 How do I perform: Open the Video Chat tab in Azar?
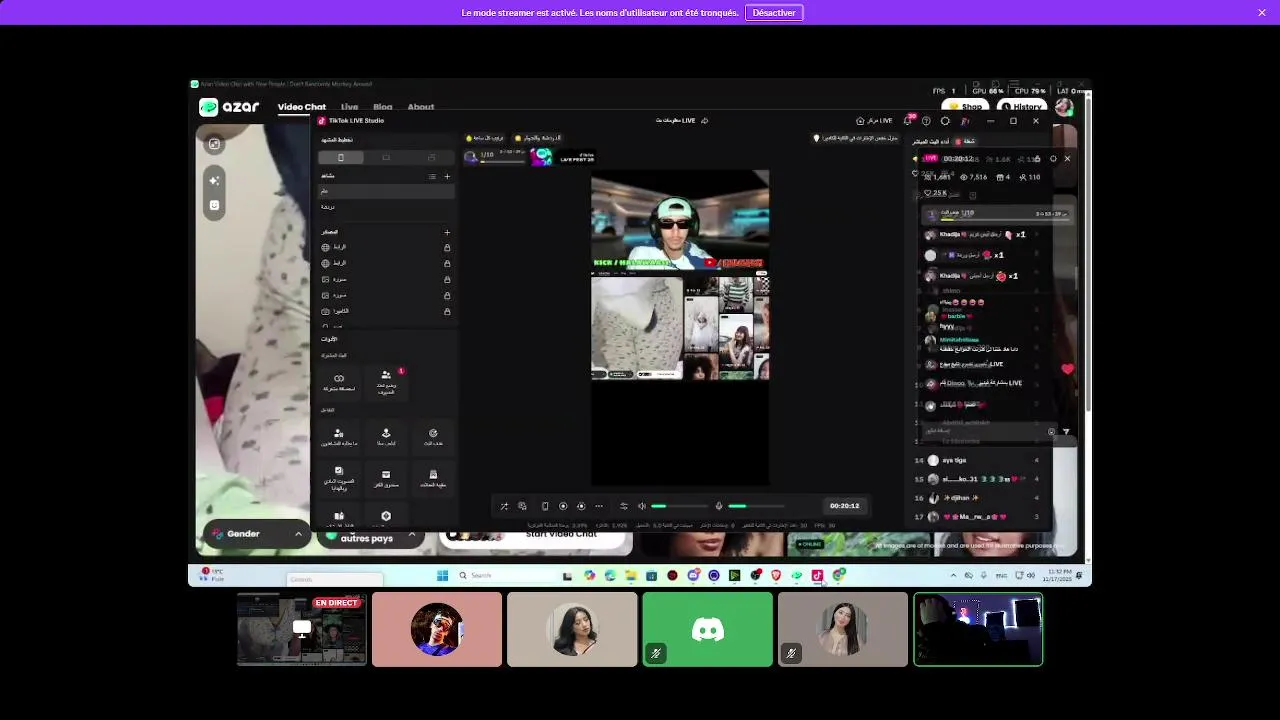pyautogui.click(x=301, y=107)
